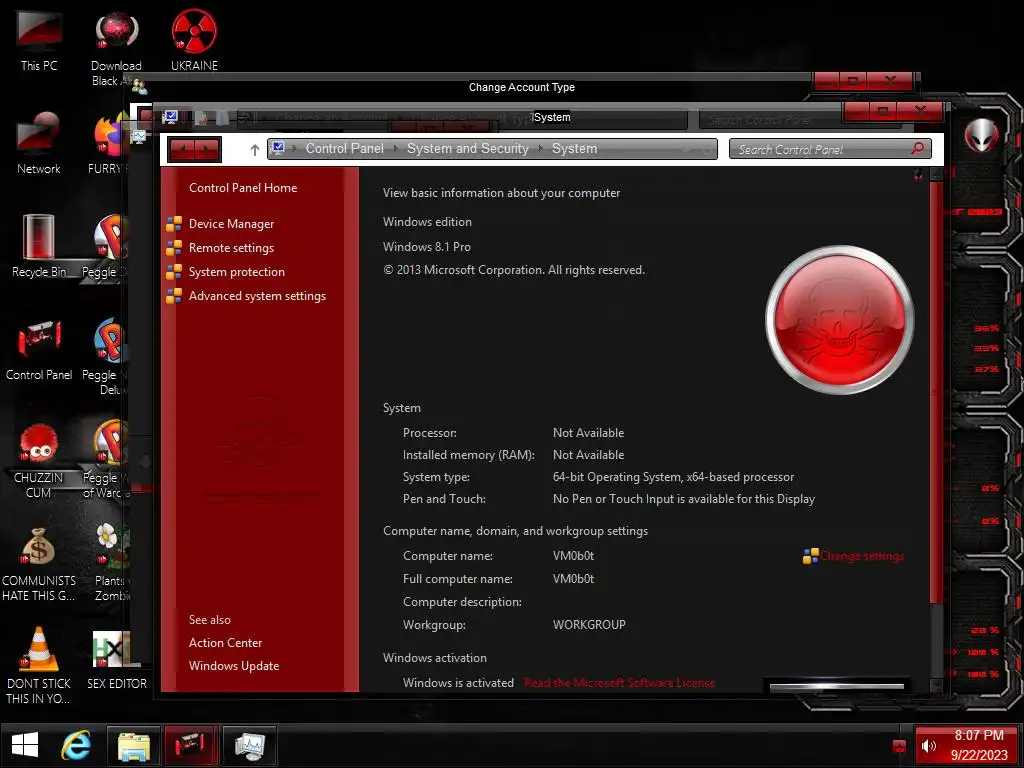Expand arrow after Control Panel breadcrumb
The image size is (1024, 768).
coord(396,149)
